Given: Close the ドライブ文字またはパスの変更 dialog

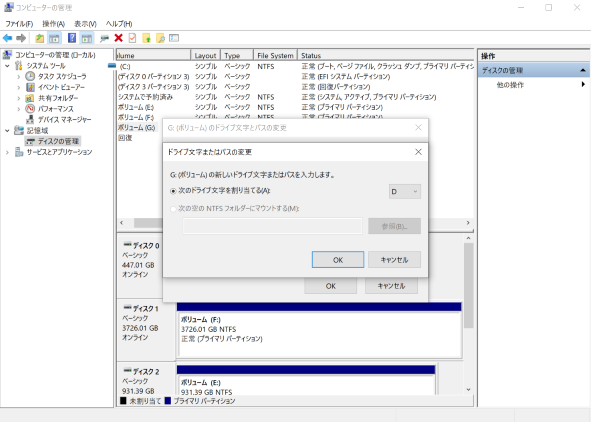Looking at the screenshot, I should click(418, 152).
